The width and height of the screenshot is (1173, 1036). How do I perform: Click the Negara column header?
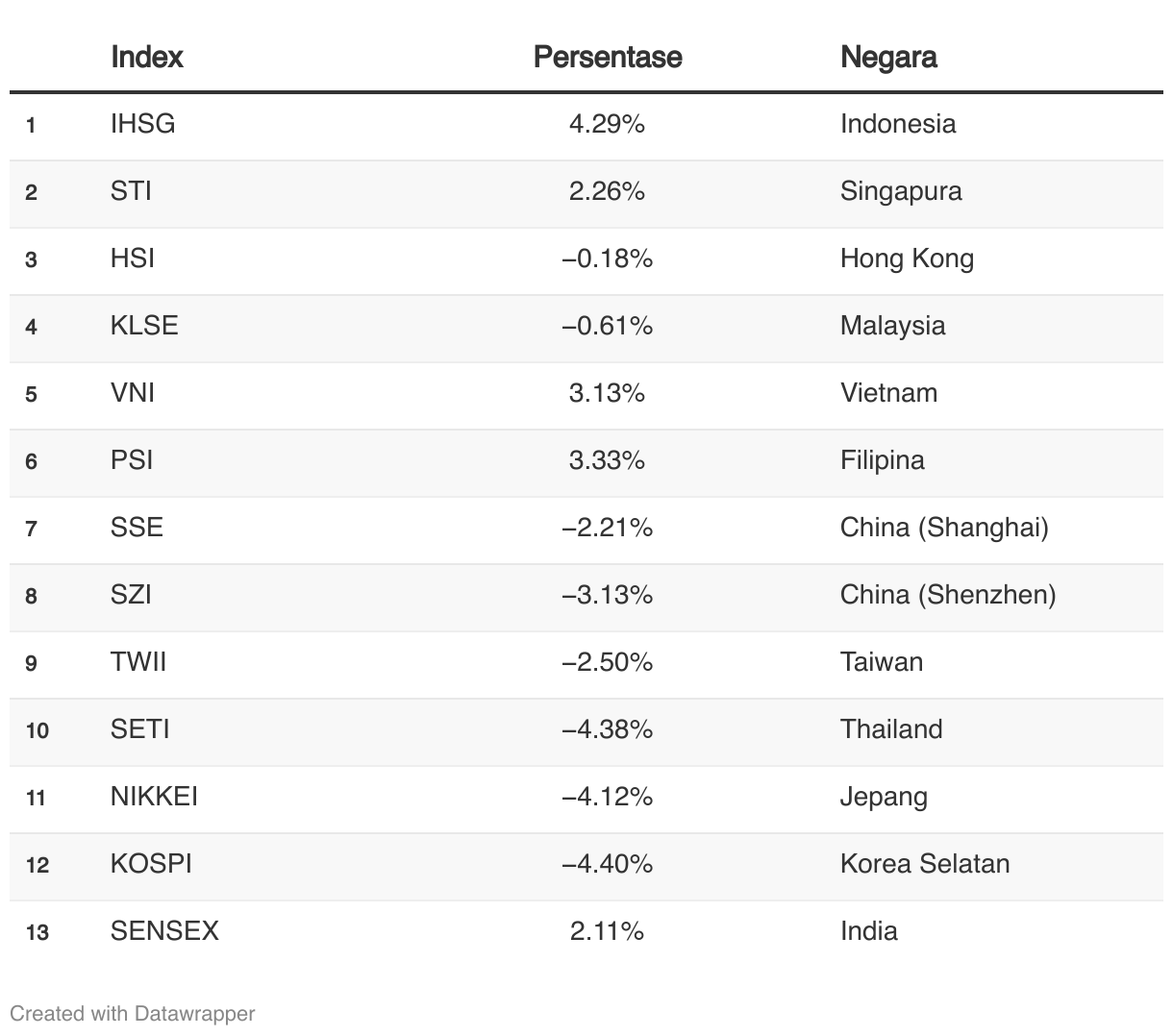[888, 58]
